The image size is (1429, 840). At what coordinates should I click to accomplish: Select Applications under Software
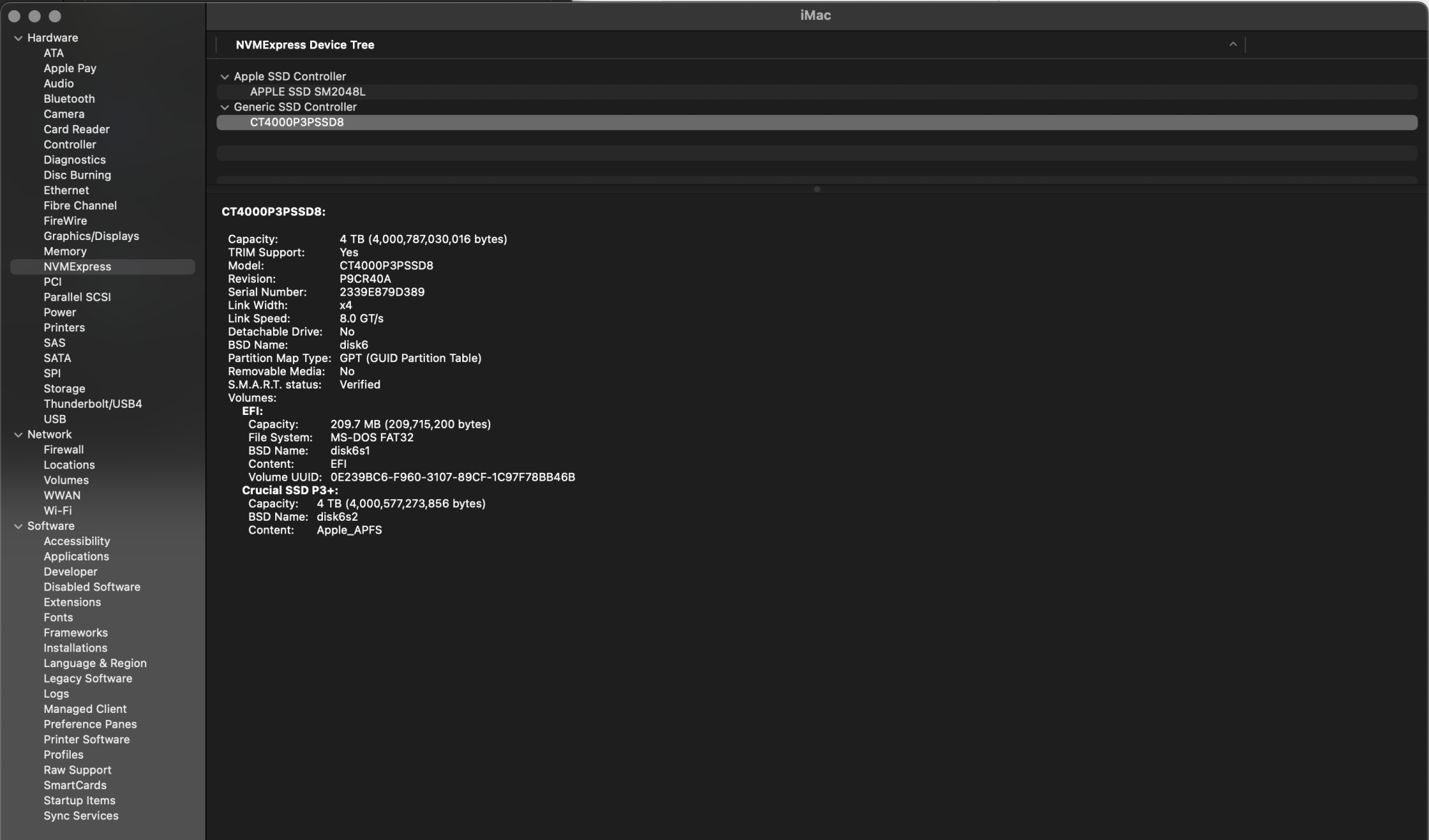pos(76,556)
